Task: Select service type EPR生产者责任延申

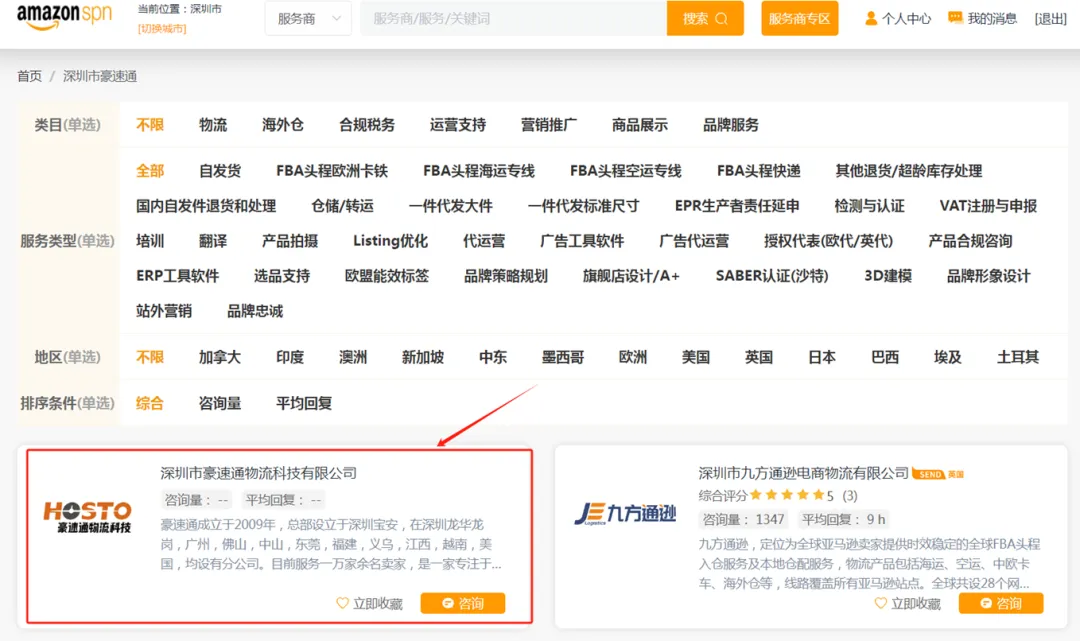Action: [737, 206]
